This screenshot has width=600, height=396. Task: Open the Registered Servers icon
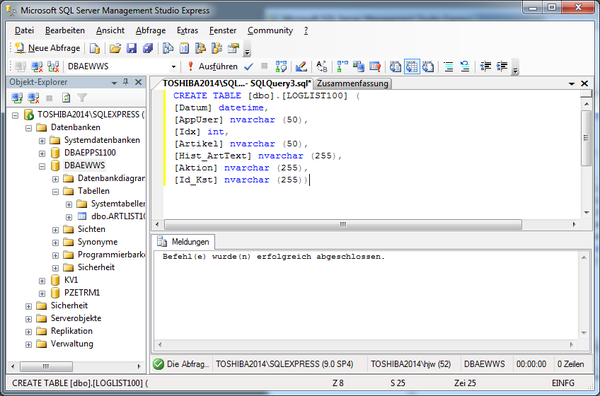(168, 48)
